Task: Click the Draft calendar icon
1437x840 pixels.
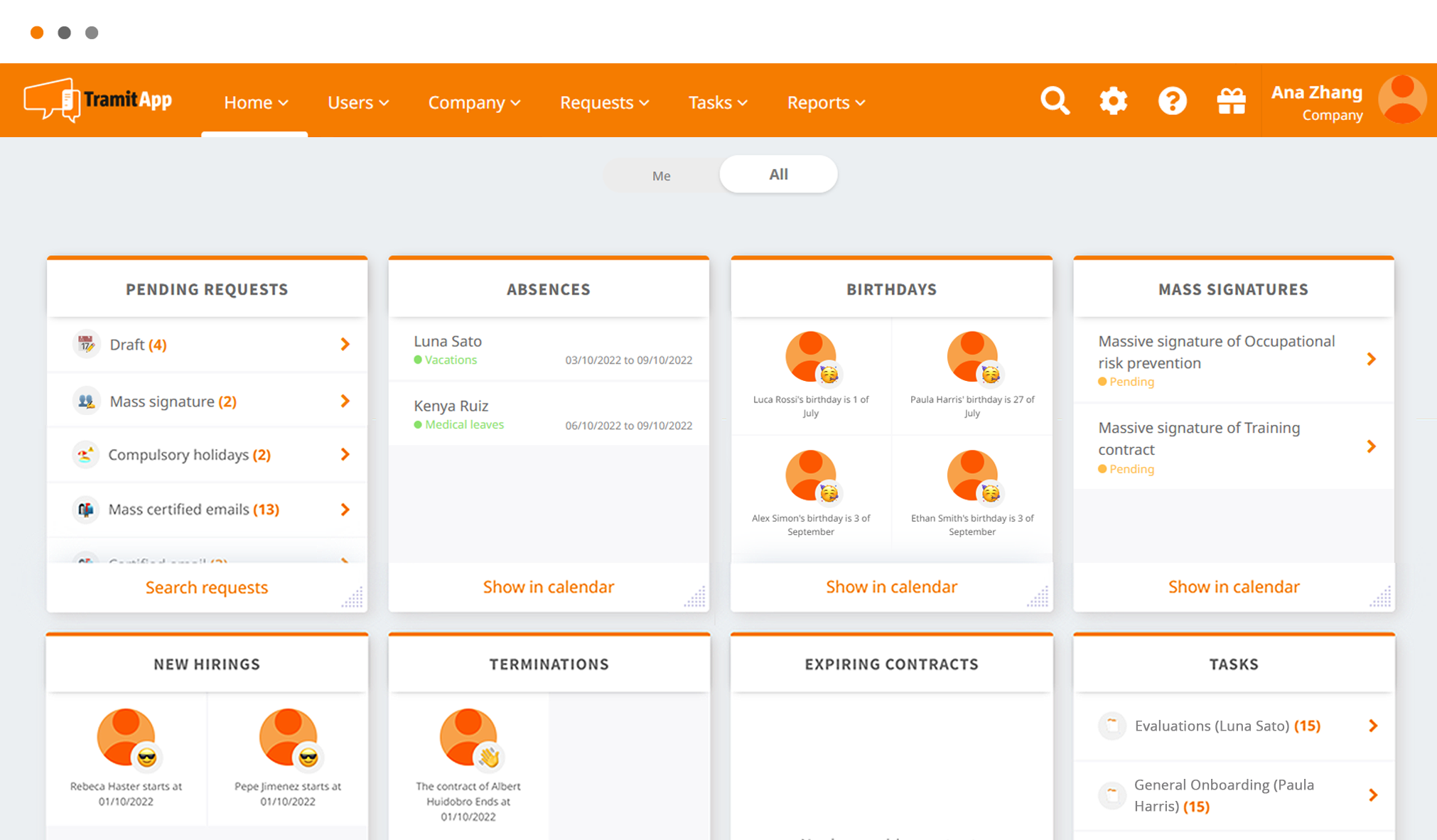Action: (86, 344)
